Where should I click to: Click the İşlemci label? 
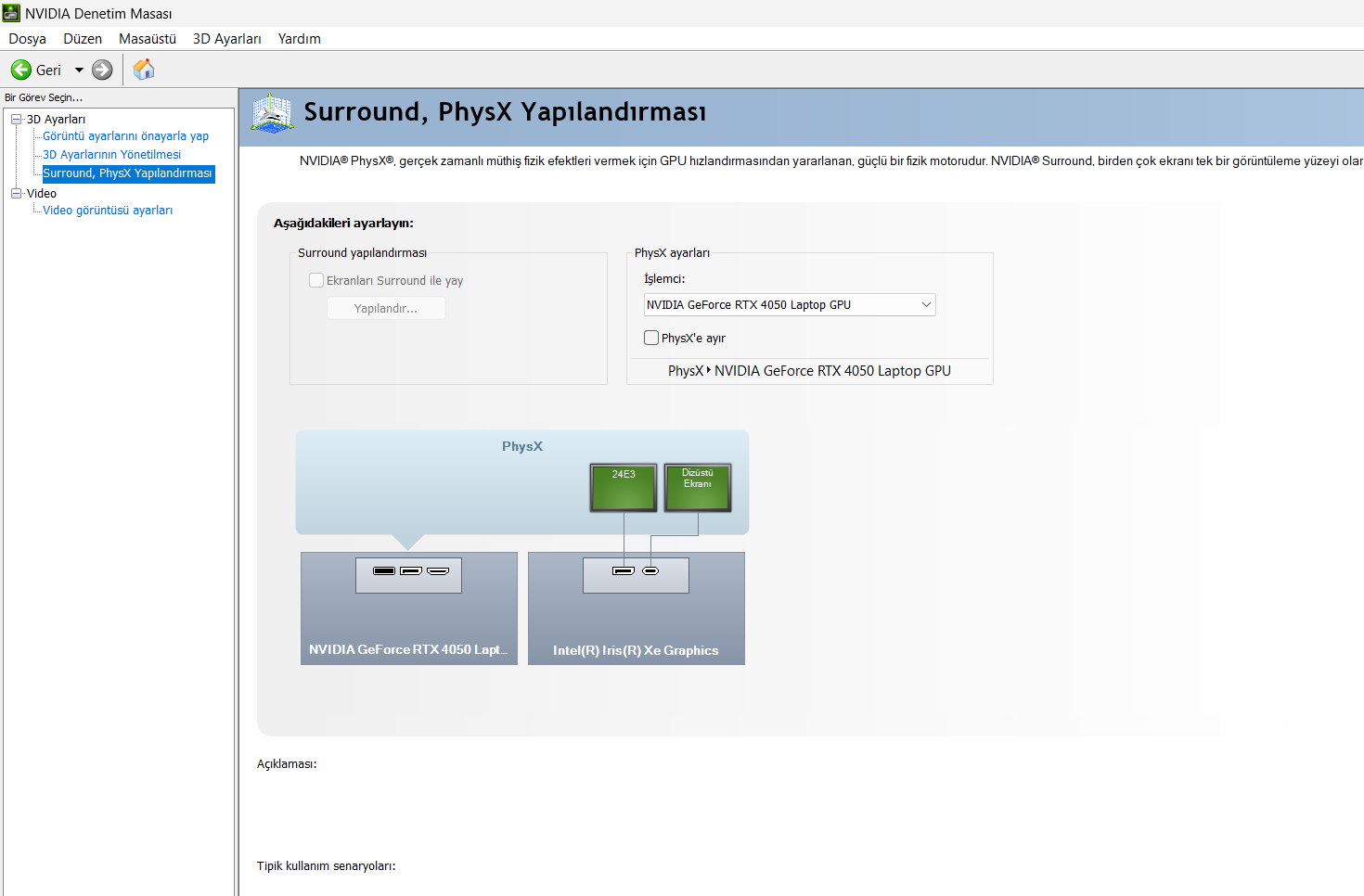pos(664,279)
